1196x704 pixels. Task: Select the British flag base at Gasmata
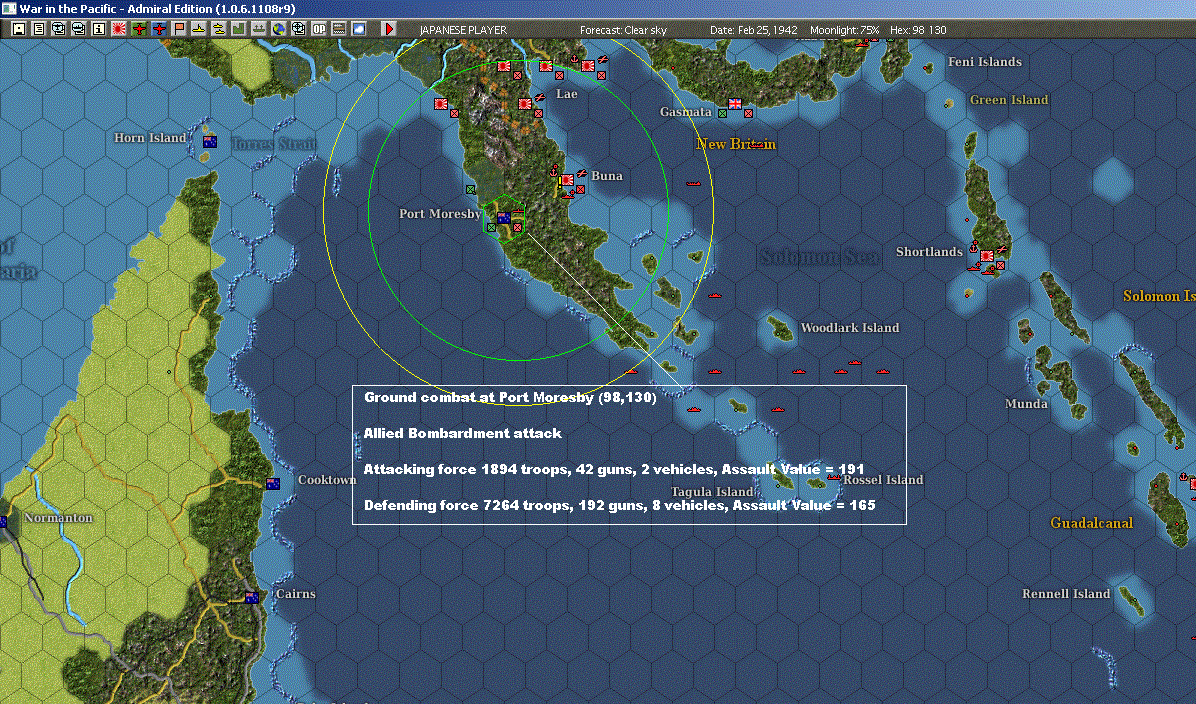735,104
